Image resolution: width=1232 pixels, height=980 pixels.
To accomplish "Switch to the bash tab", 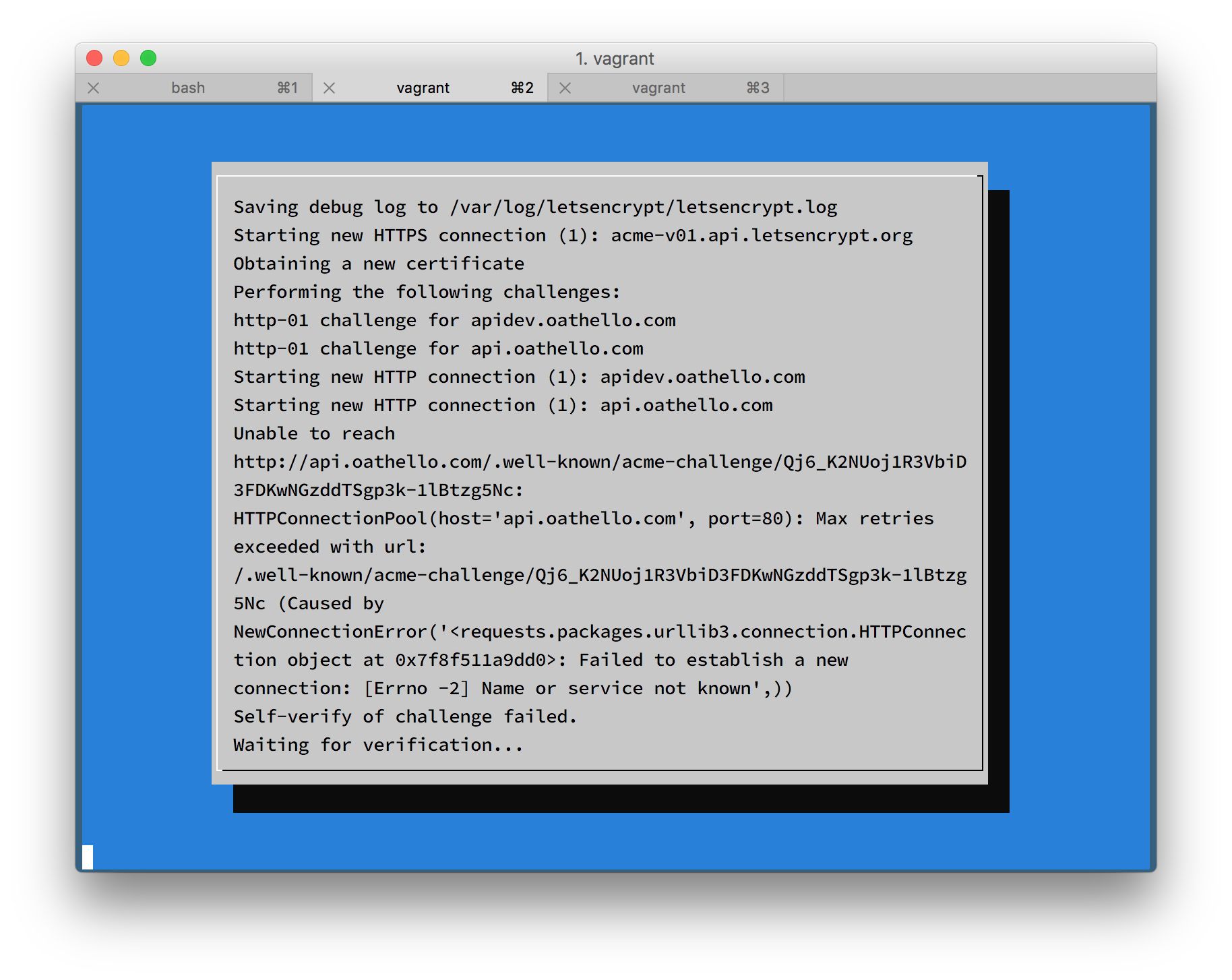I will point(188,88).
